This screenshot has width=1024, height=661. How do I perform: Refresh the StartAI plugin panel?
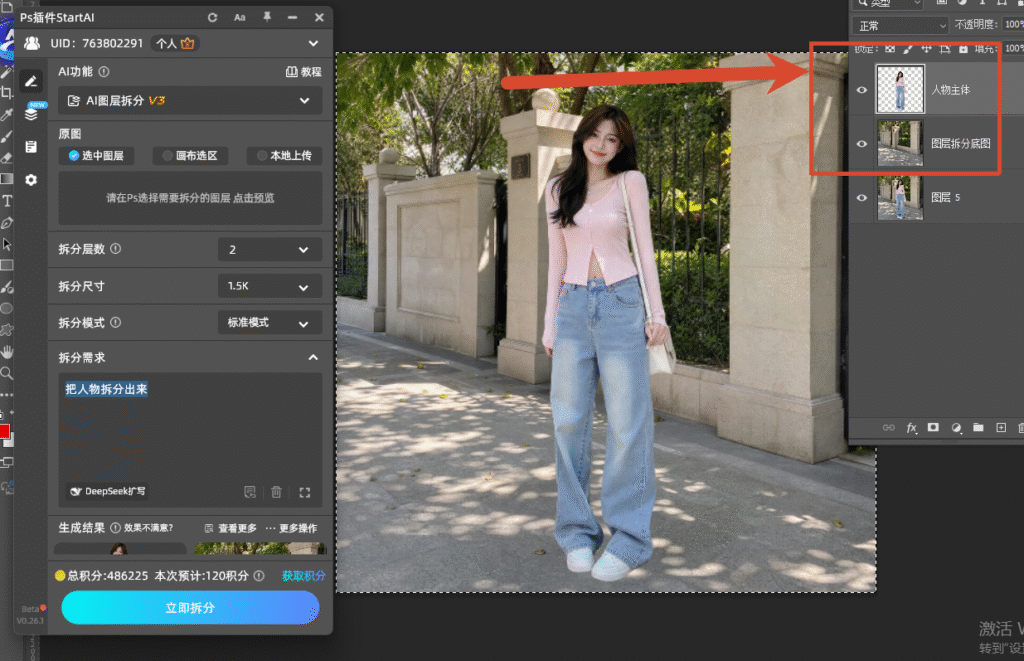tap(212, 18)
